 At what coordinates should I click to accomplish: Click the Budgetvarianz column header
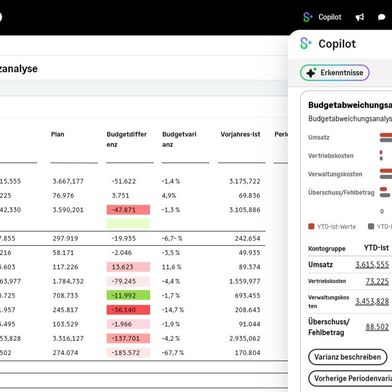tap(179, 139)
